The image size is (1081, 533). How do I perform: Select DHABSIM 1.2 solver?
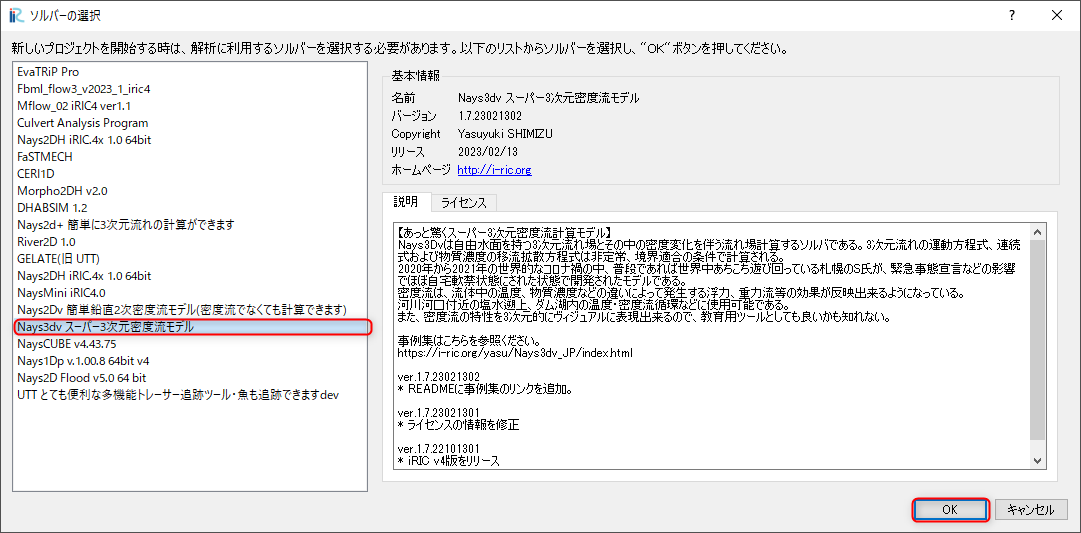[190, 208]
